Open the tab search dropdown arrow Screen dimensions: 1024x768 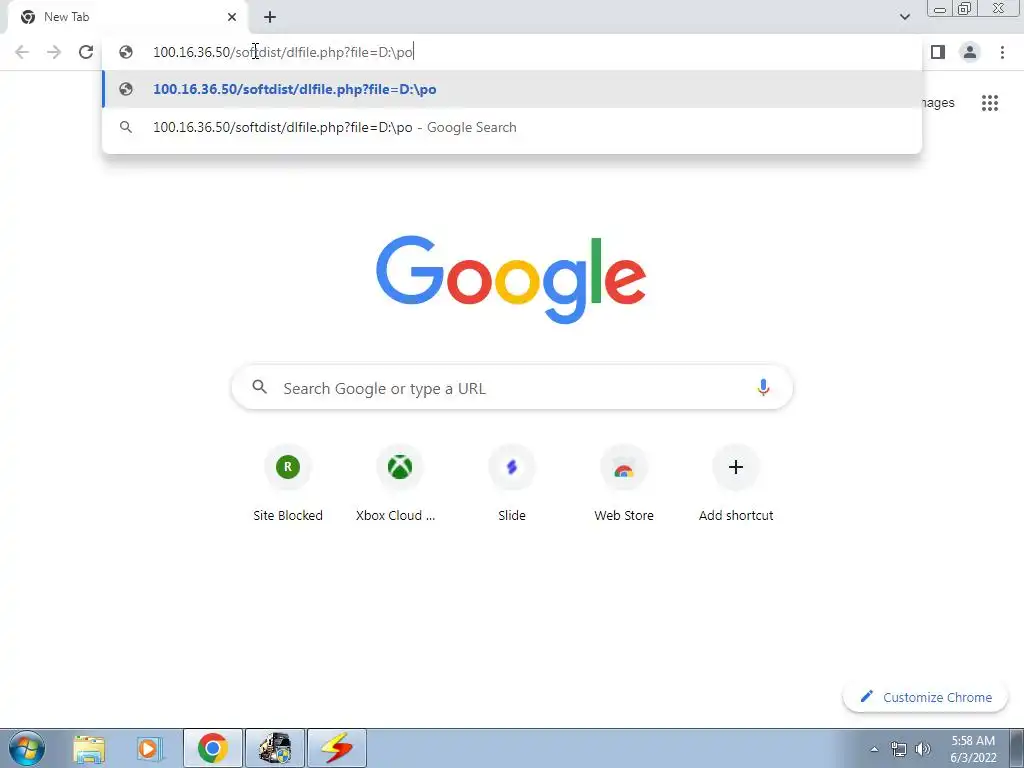[904, 17]
